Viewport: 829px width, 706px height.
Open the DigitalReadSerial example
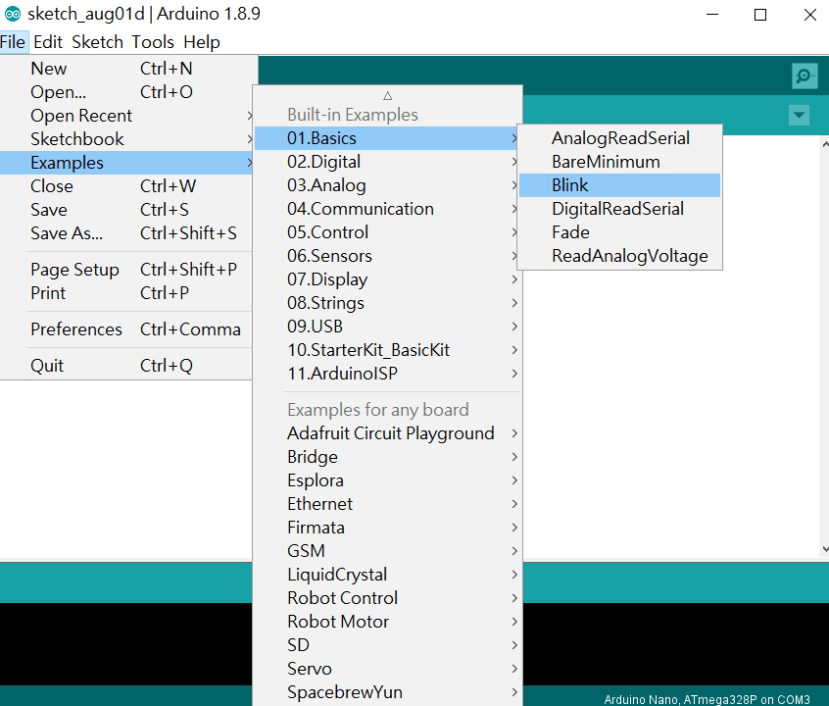(620, 209)
